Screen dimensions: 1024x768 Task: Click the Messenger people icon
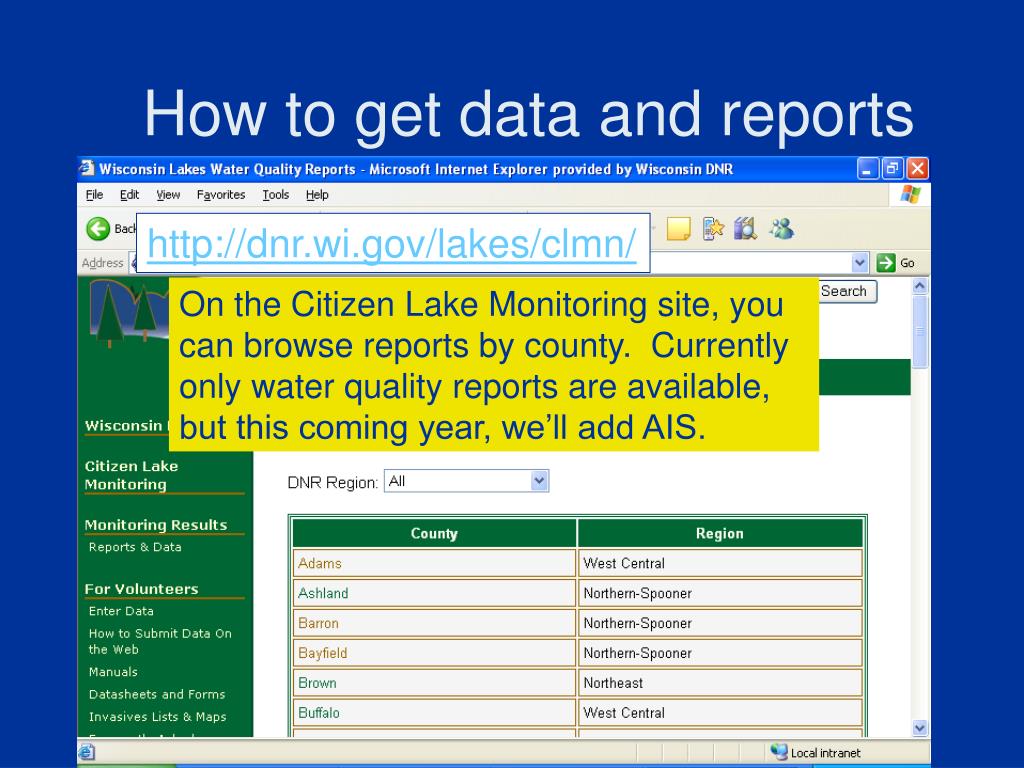click(x=782, y=229)
